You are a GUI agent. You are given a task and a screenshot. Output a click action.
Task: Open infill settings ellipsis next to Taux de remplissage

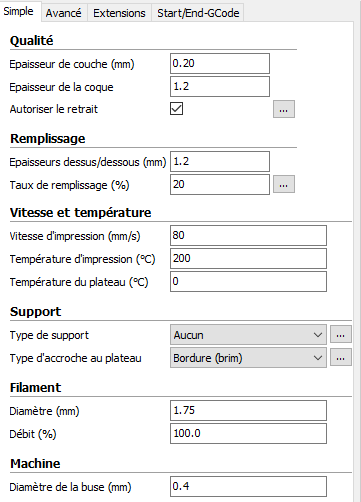284,184
